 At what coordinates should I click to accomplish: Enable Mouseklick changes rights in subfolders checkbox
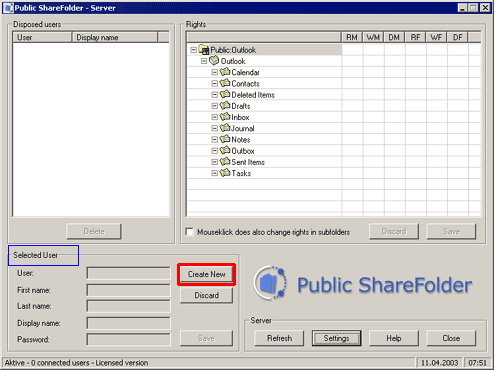tap(189, 232)
